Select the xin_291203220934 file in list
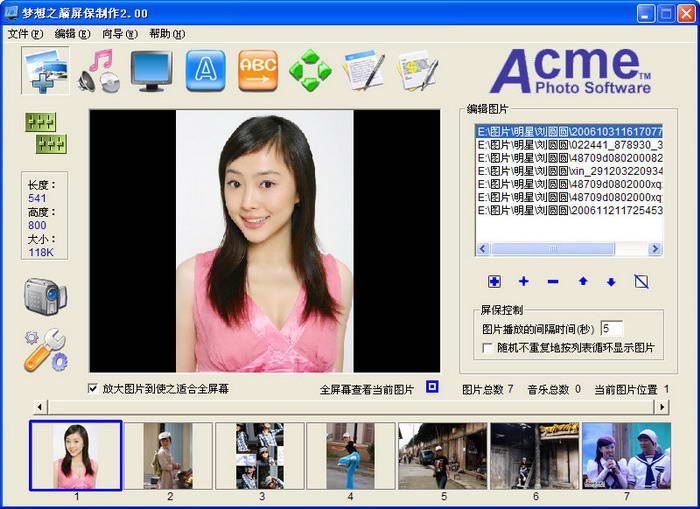Image resolution: width=700 pixels, height=509 pixels. 568,171
